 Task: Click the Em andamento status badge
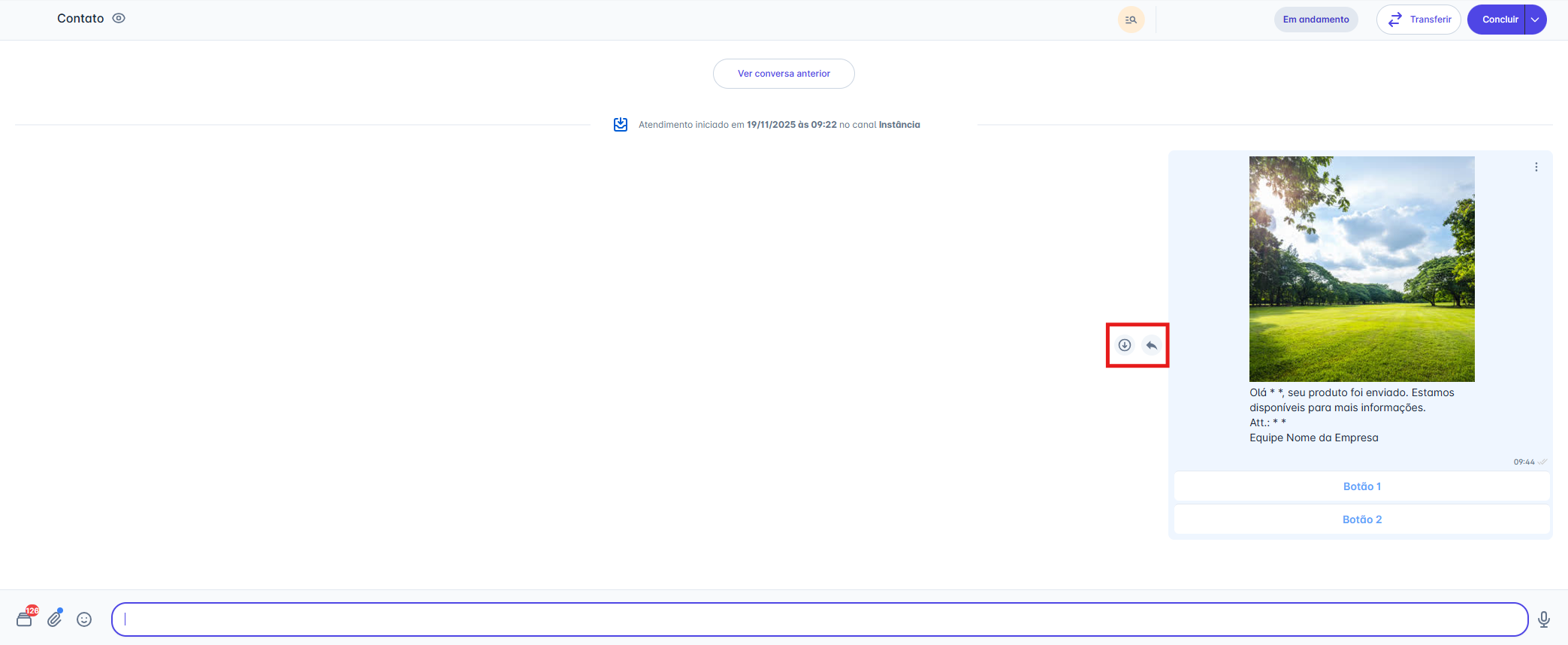(1316, 20)
